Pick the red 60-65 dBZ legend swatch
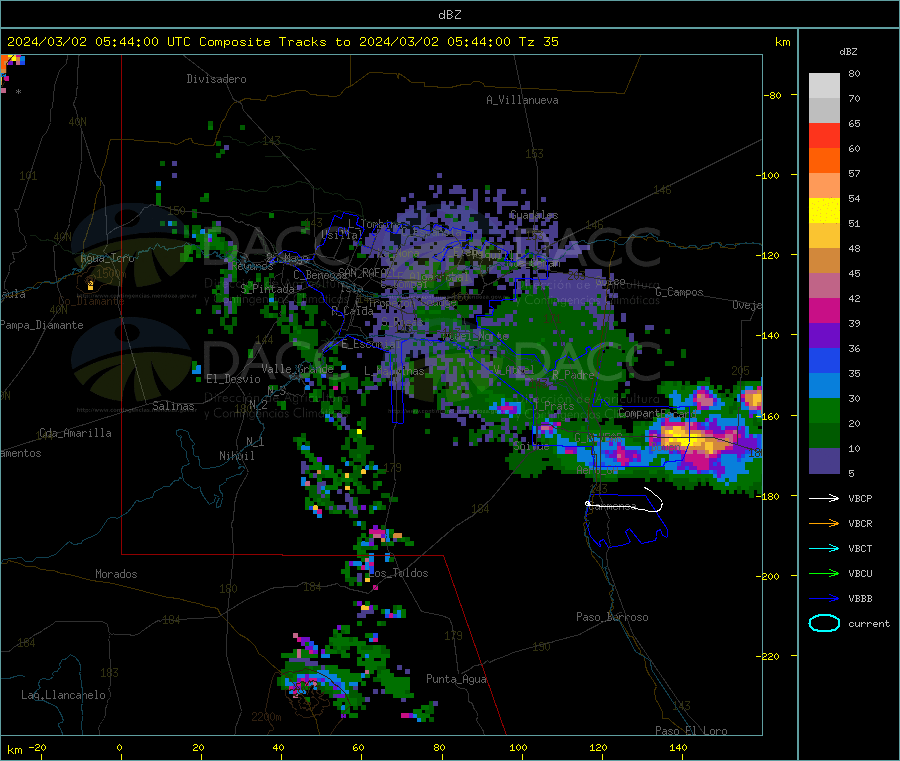The height and width of the screenshot is (761, 900). (824, 135)
